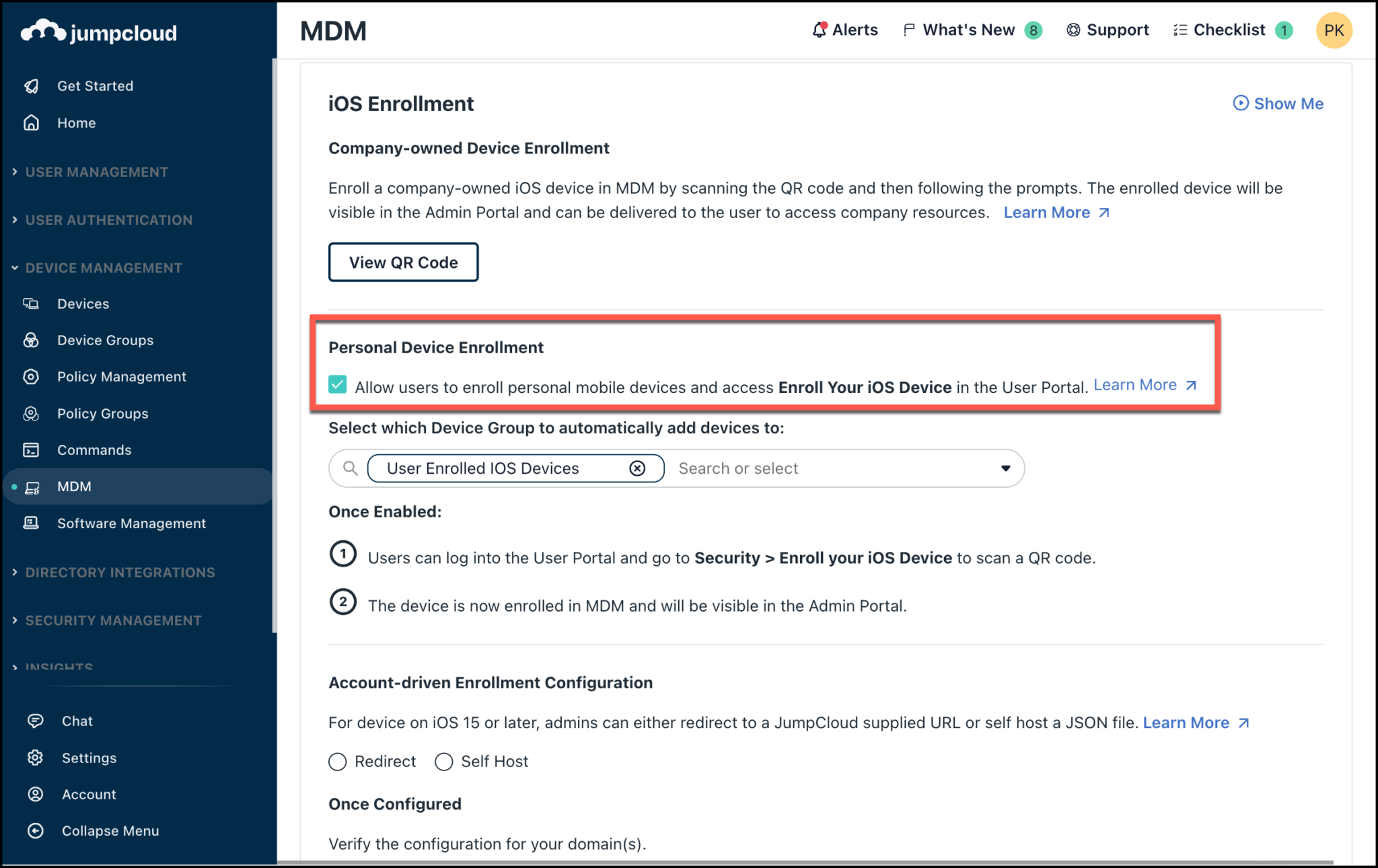Click the View QR Code button

[403, 262]
